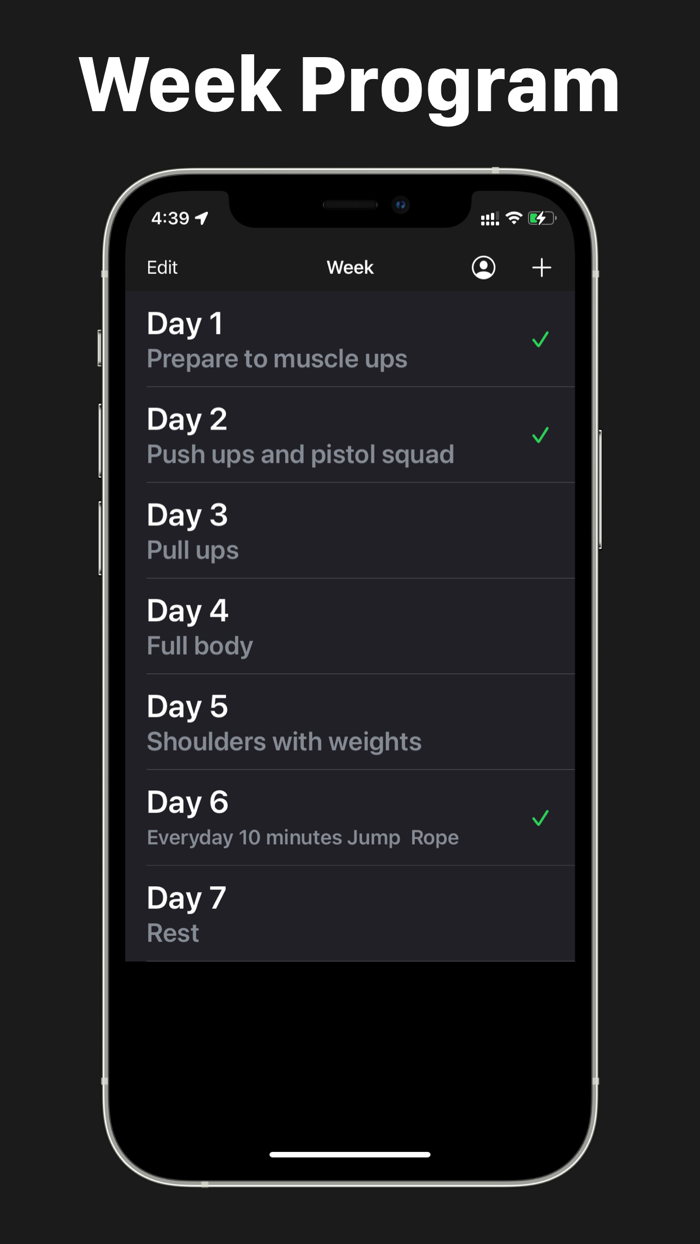Select Day 5 Shoulders with weights
700x1244 pixels.
point(300,722)
